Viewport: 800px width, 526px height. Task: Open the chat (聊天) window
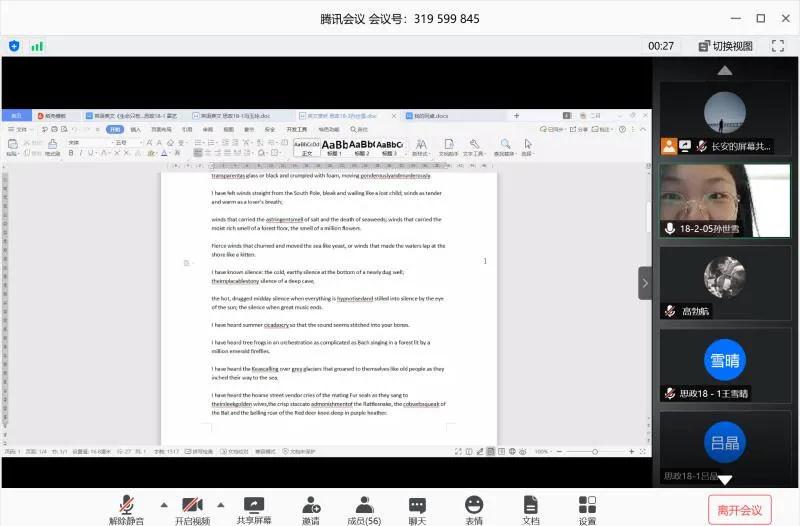click(417, 508)
